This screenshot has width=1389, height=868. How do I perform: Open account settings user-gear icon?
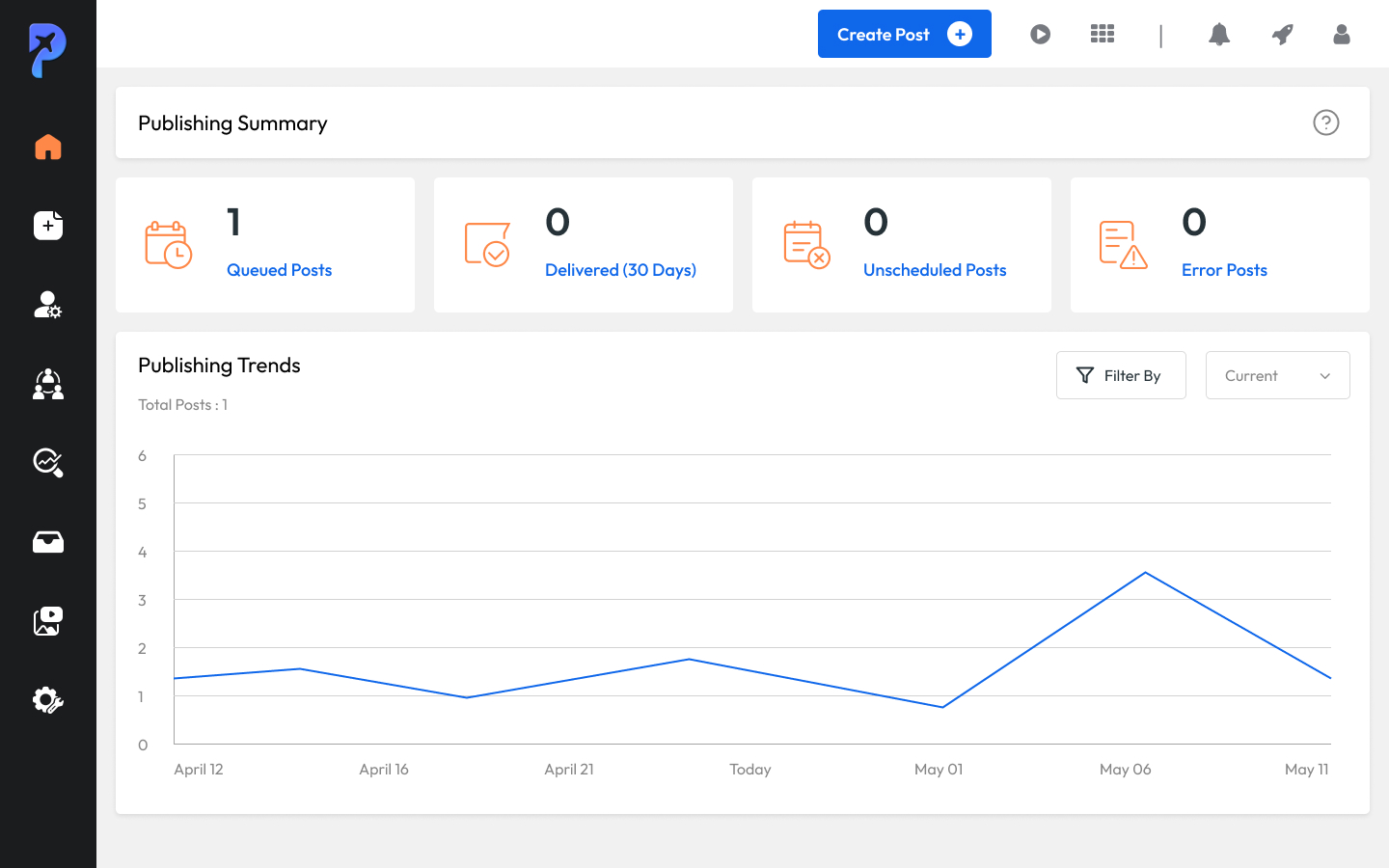(48, 305)
